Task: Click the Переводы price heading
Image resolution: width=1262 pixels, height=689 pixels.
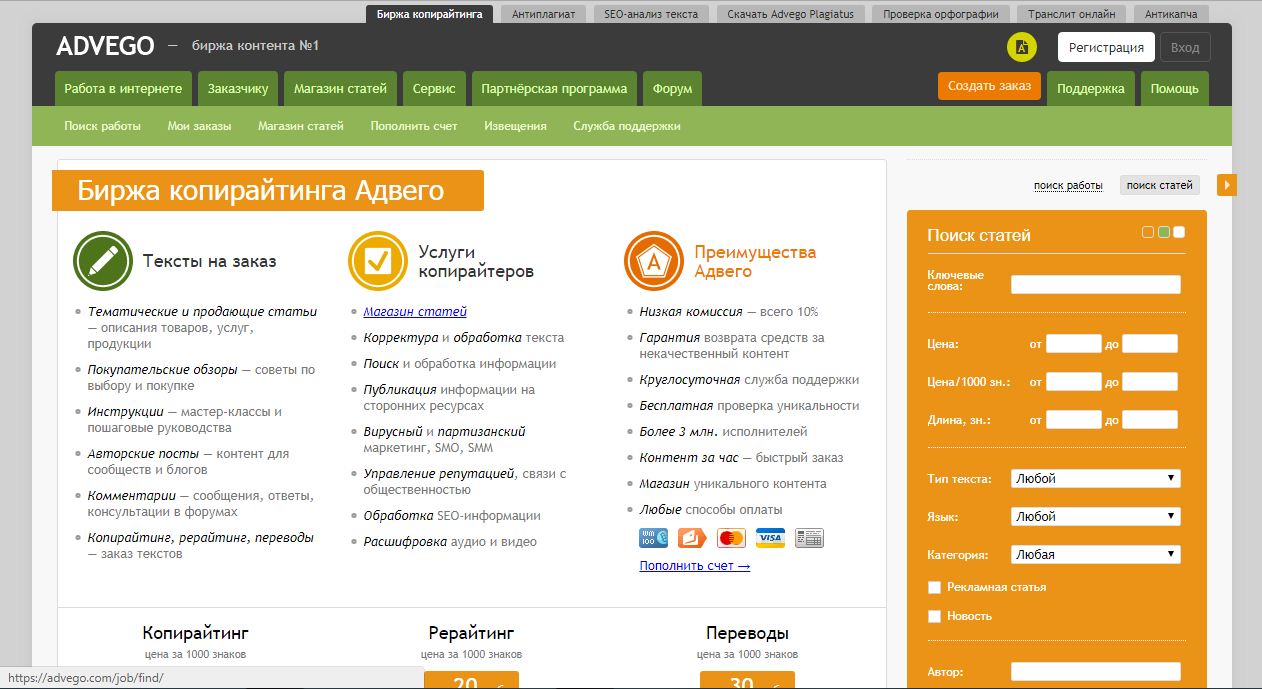Action: [x=747, y=633]
